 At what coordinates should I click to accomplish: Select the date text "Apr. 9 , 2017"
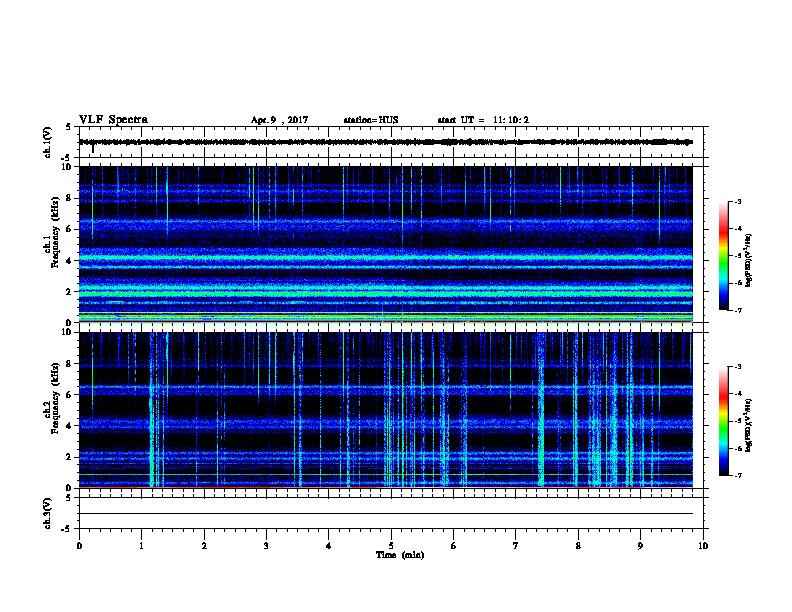(279, 120)
